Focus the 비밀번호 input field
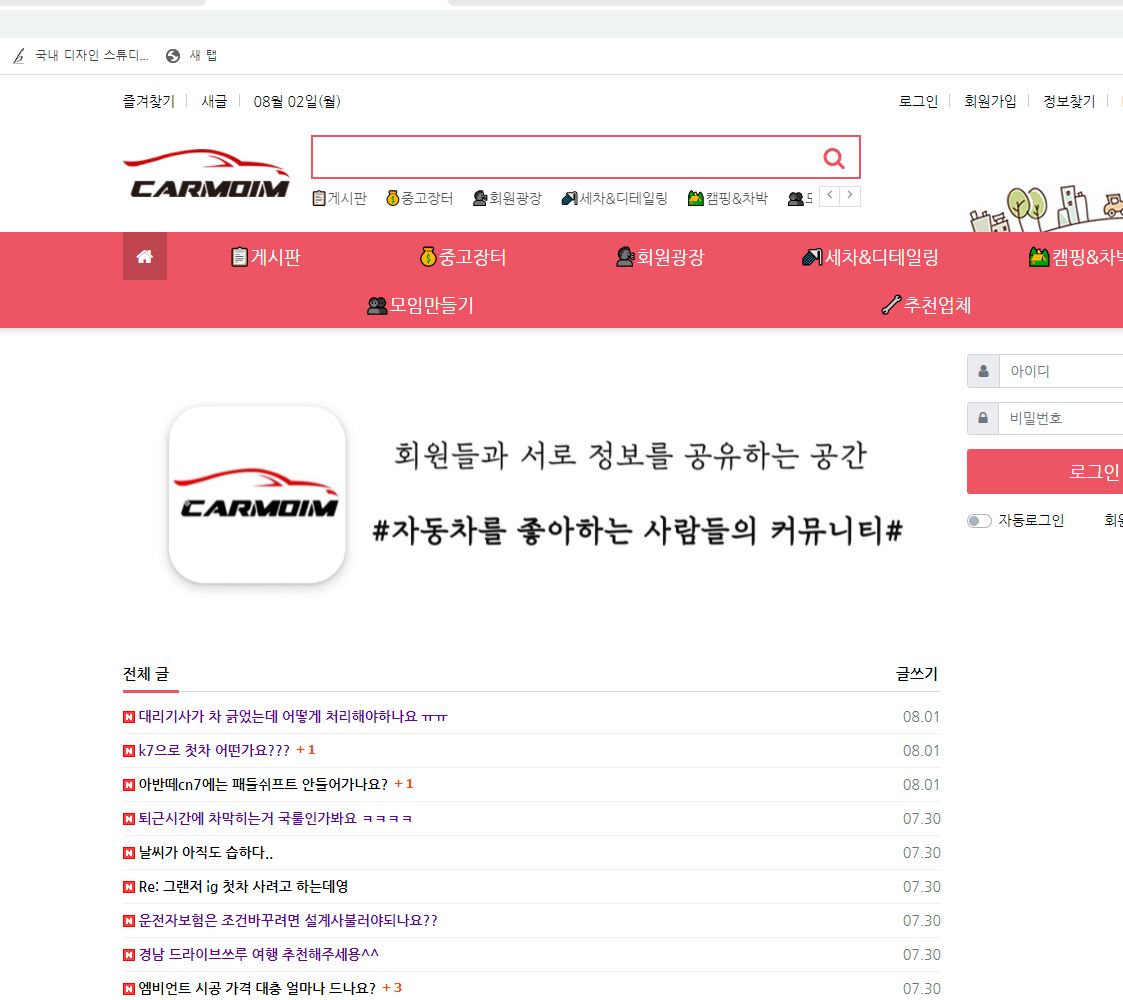 (x=1061, y=418)
